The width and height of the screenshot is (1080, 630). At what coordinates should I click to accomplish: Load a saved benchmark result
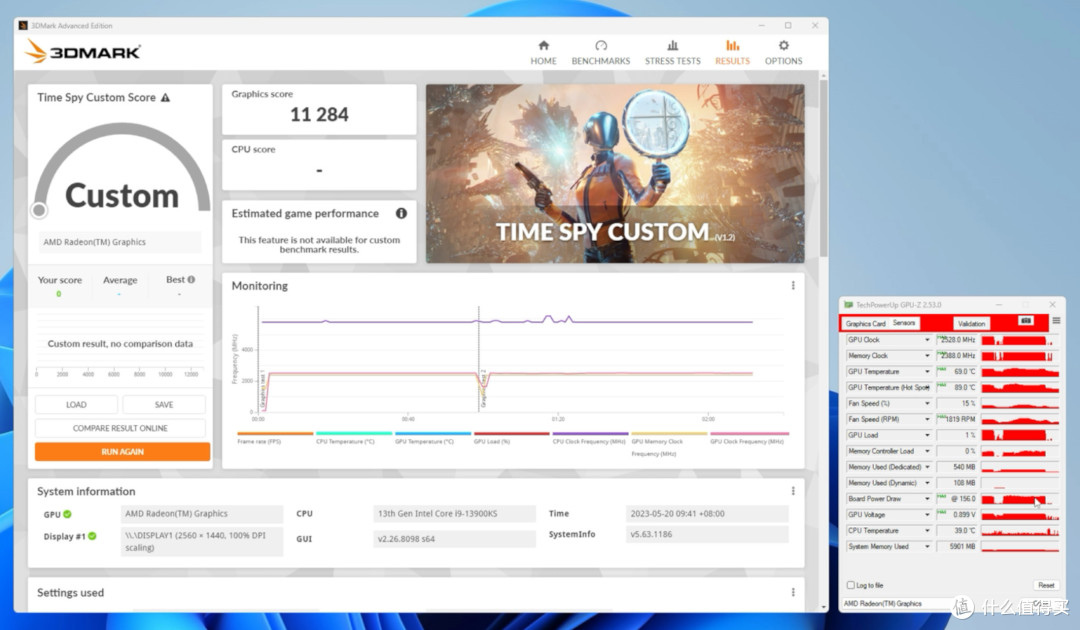(x=76, y=404)
